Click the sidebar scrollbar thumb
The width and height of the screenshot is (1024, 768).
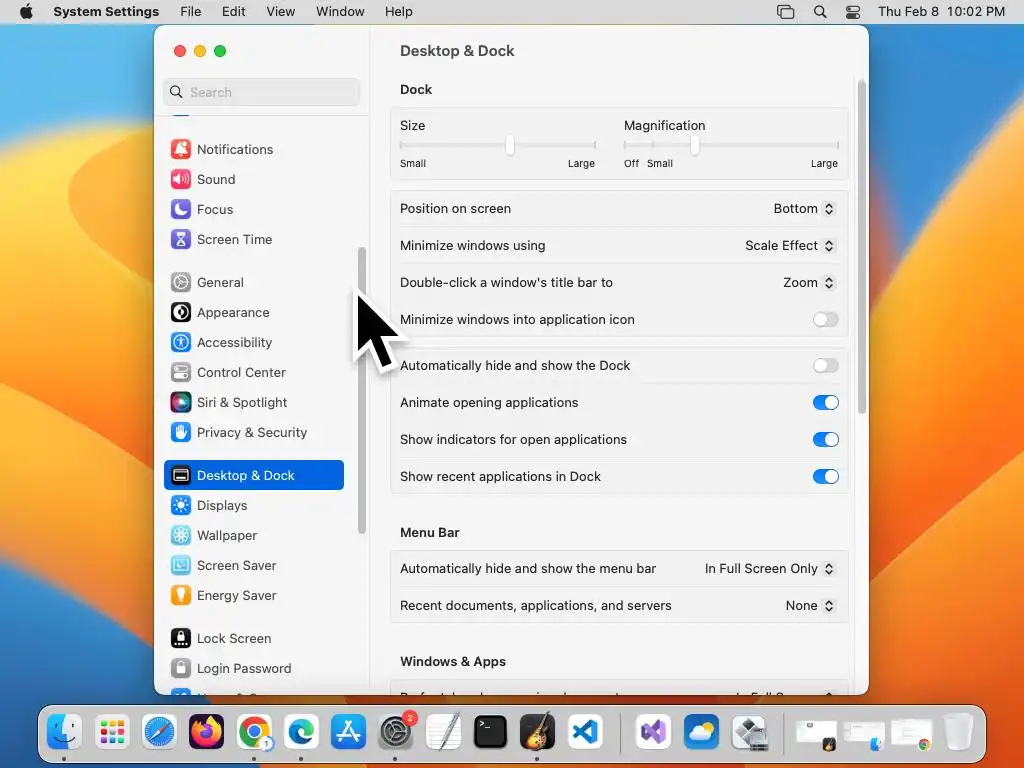coord(362,391)
